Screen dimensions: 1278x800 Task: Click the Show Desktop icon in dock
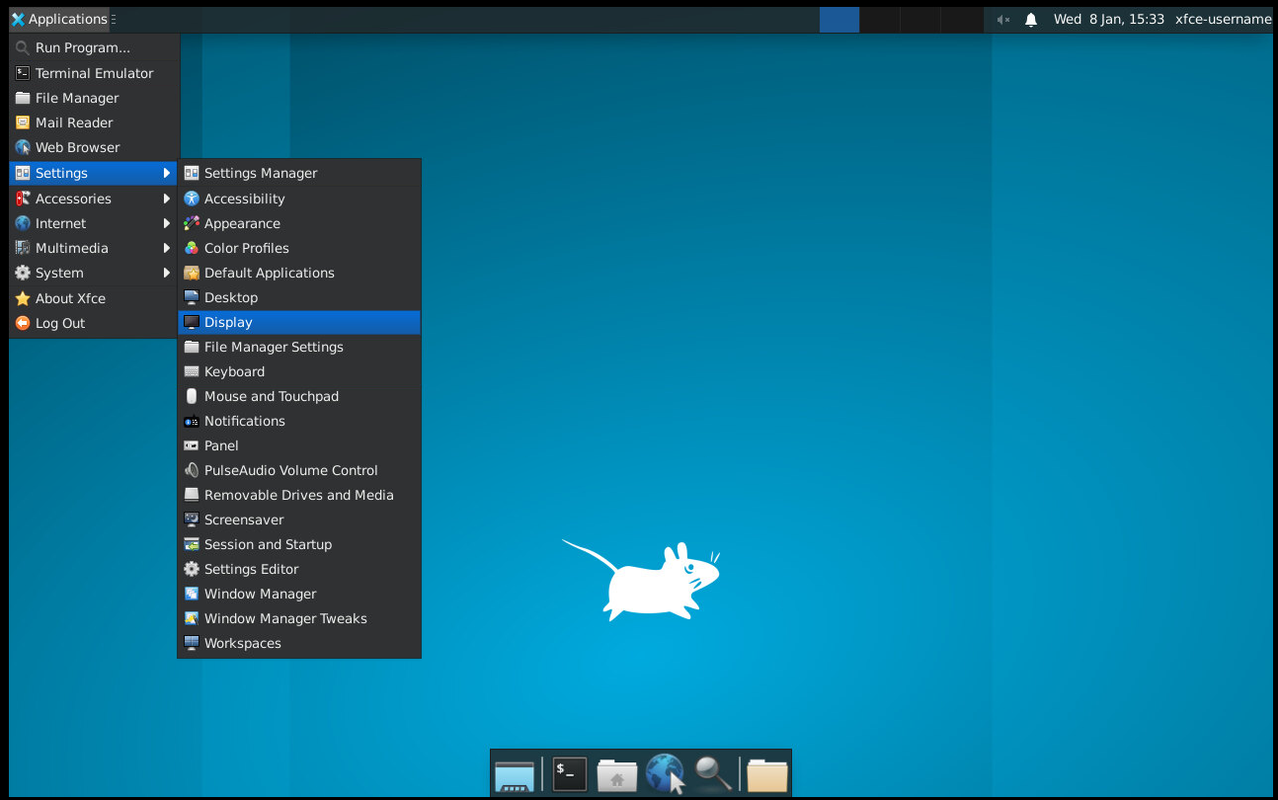[515, 775]
